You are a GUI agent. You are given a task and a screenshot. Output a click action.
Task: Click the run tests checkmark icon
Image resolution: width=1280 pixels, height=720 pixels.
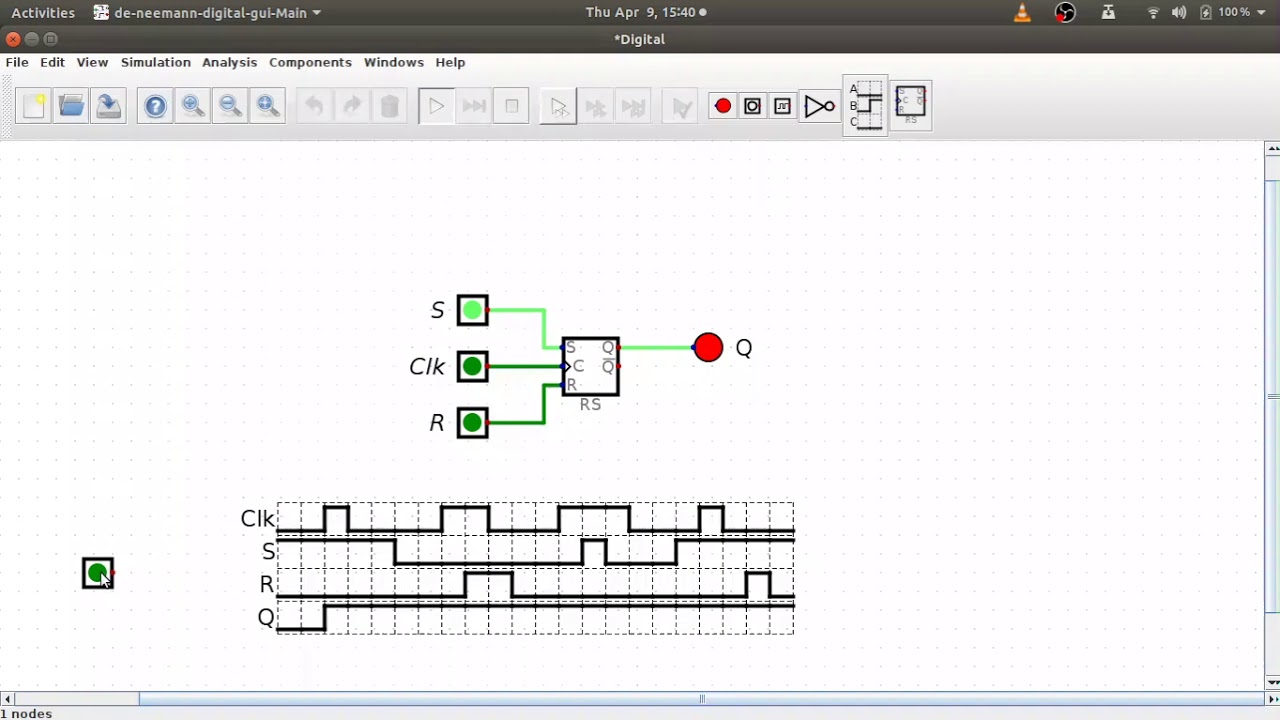click(682, 106)
